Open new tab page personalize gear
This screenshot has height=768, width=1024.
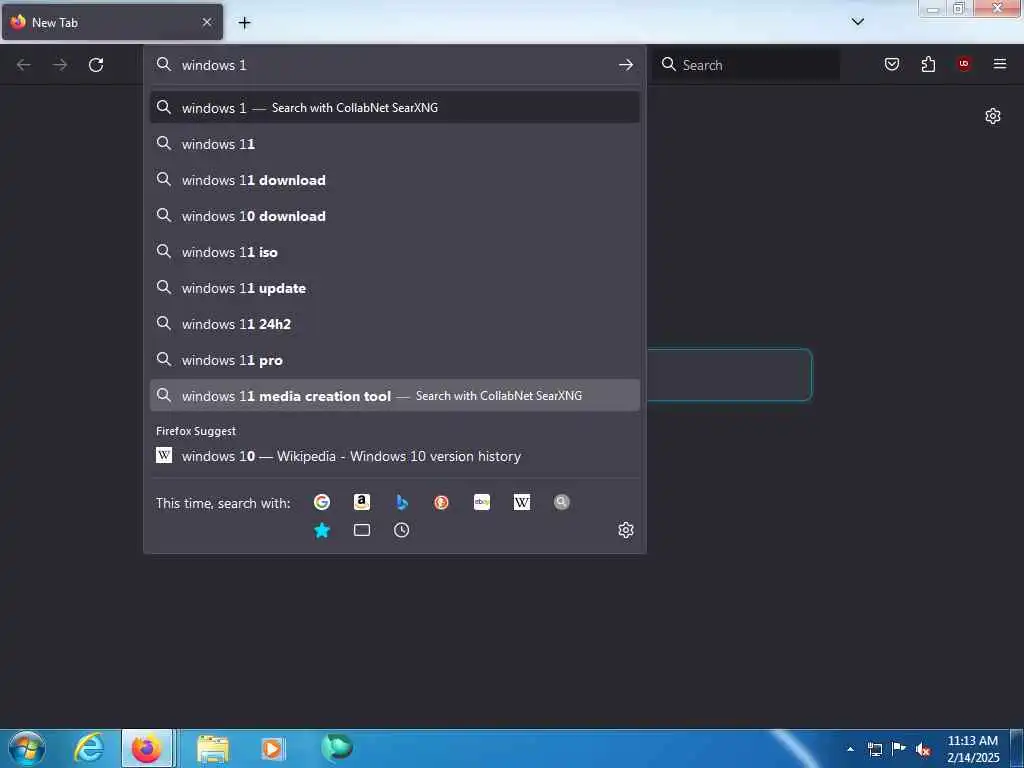(x=993, y=116)
